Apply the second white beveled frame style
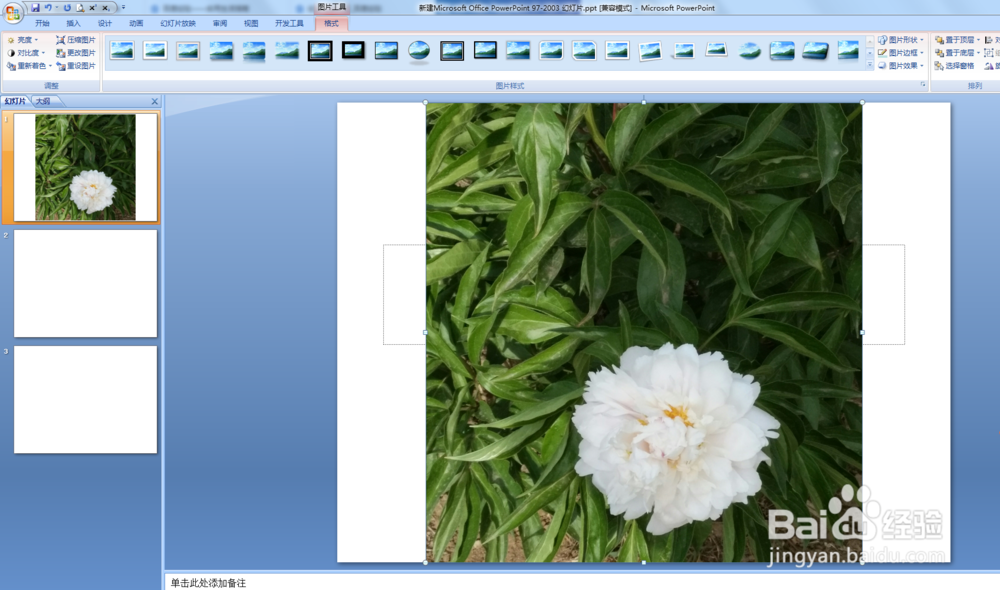The image size is (1000, 590). 155,50
